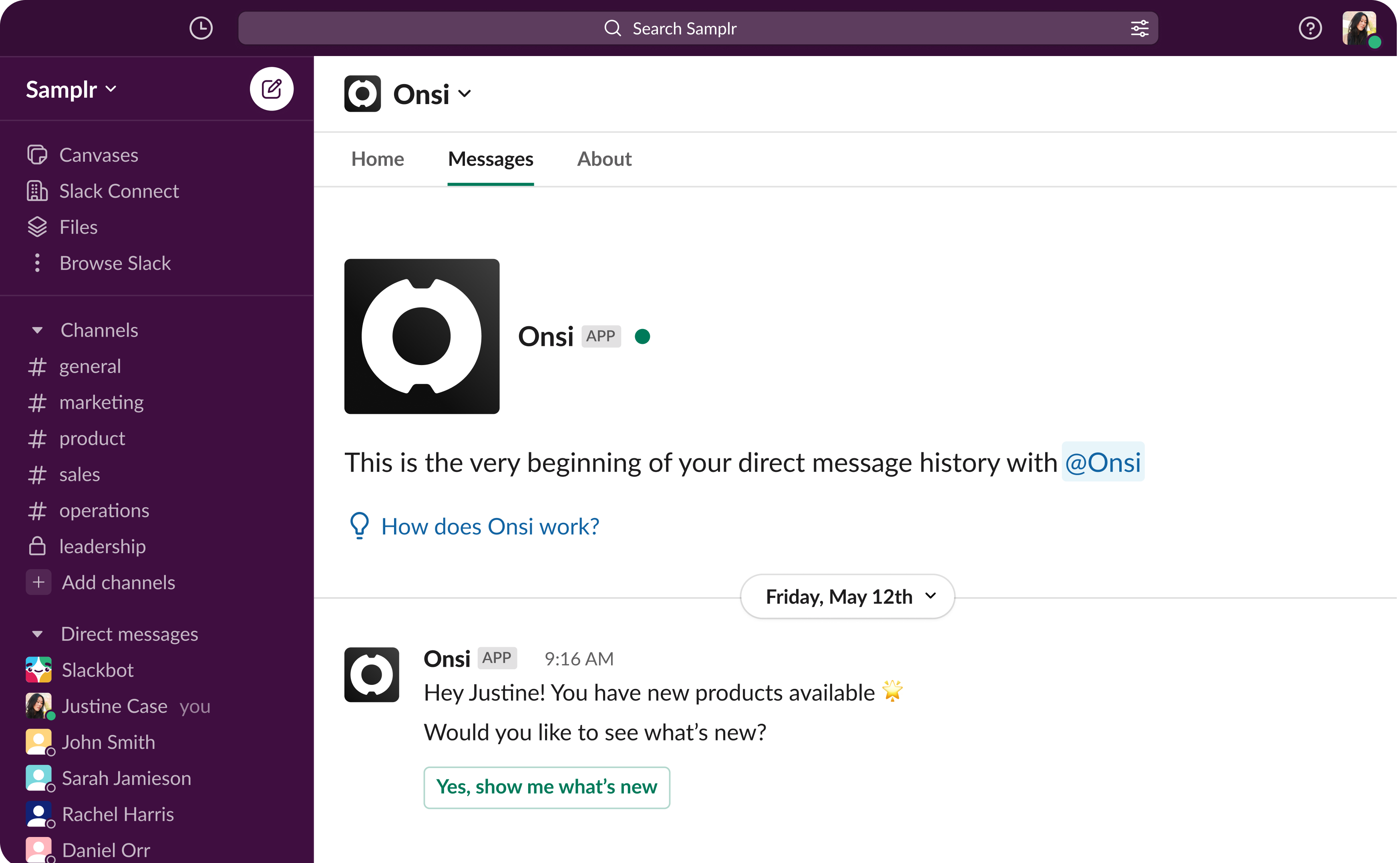This screenshot has height=863, width=1400.
Task: Select the Messages tab
Action: 491,159
